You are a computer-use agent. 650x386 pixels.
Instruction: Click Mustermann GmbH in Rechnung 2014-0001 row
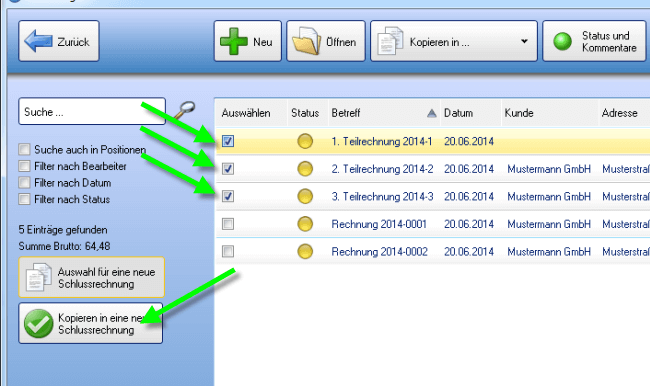tap(549, 224)
